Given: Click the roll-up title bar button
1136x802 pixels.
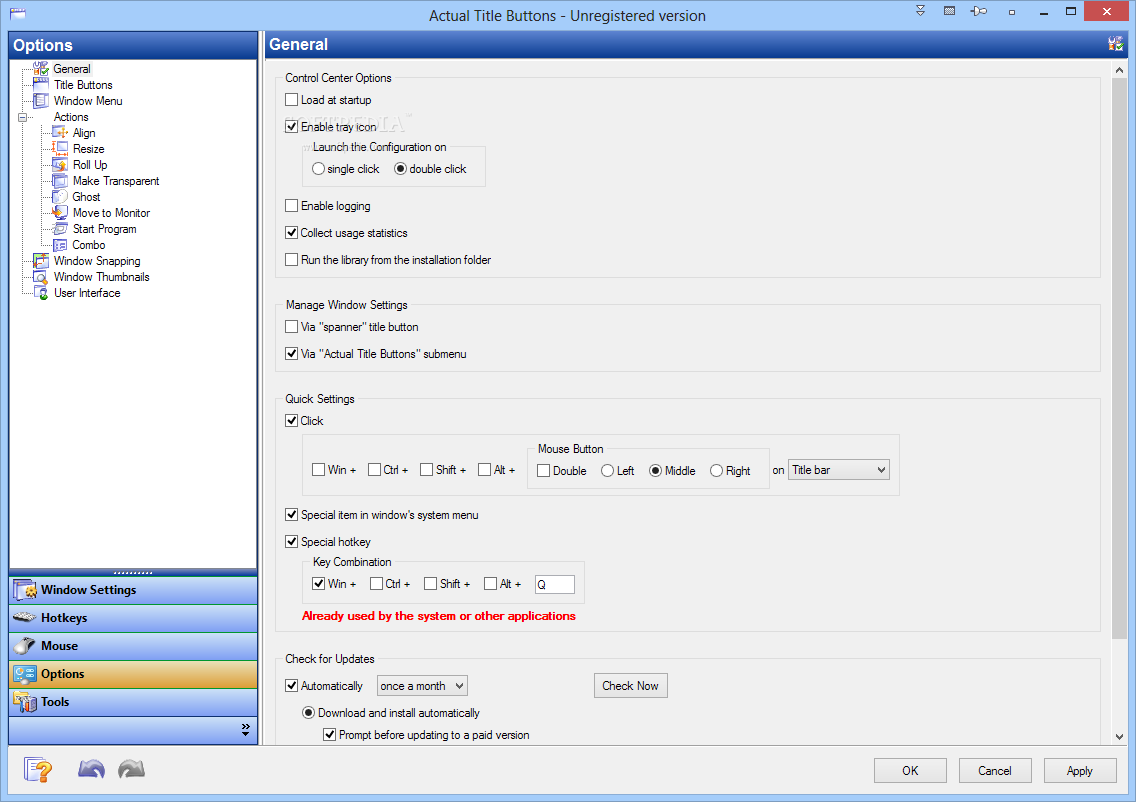Looking at the screenshot, I should pyautogui.click(x=920, y=11).
